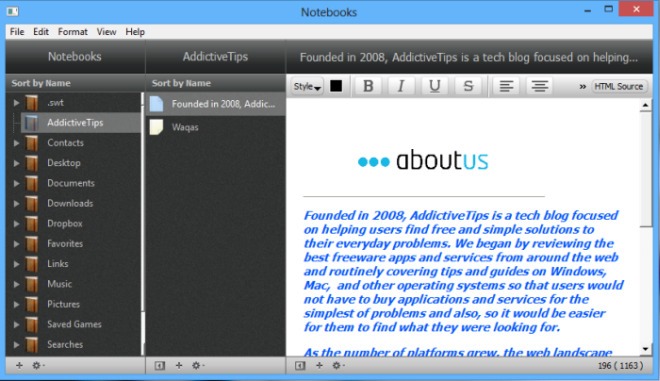660x381 pixels.
Task: Select the Pictures notebook label
Action: (63, 304)
